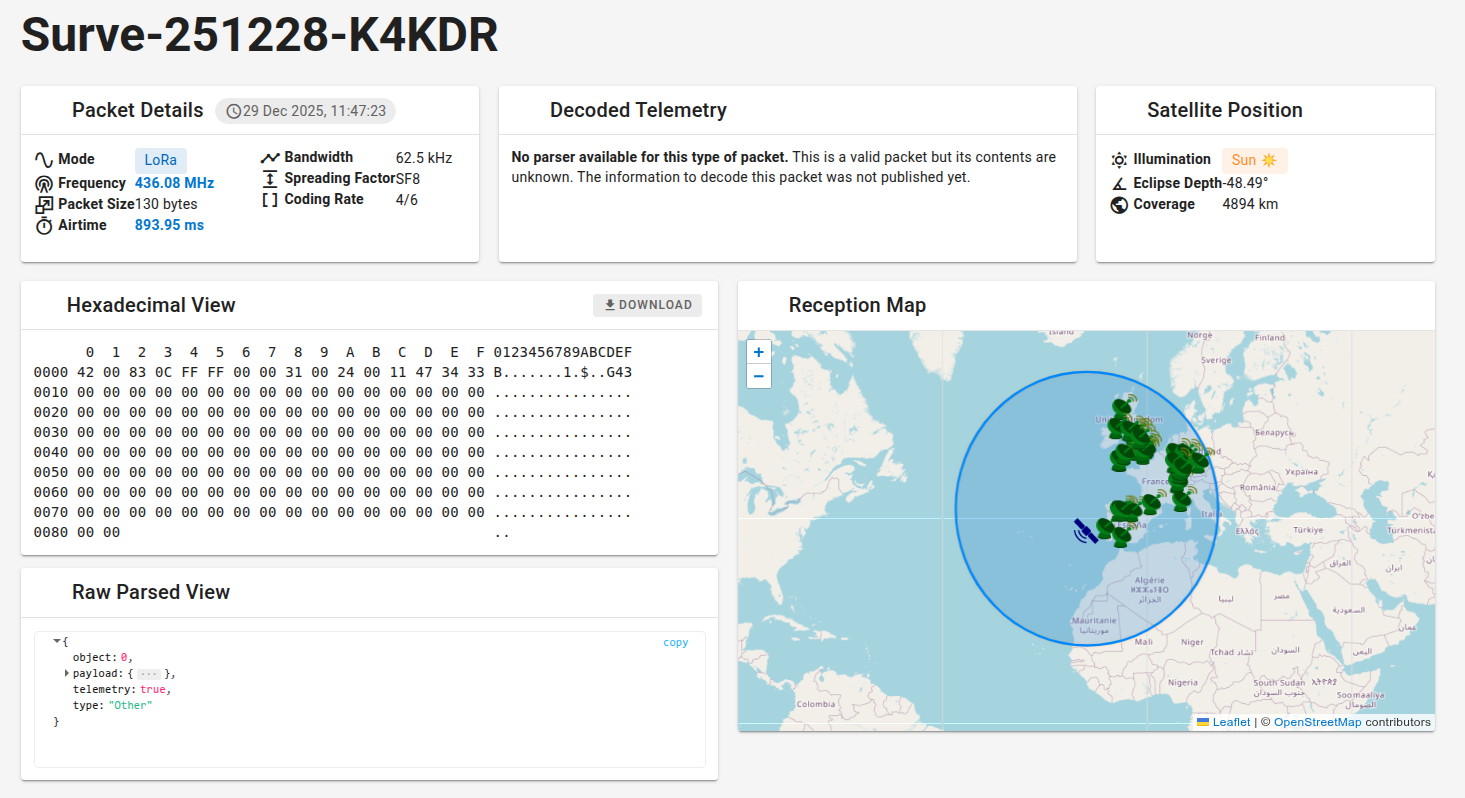Download the hexadecimal packet data

pyautogui.click(x=647, y=305)
